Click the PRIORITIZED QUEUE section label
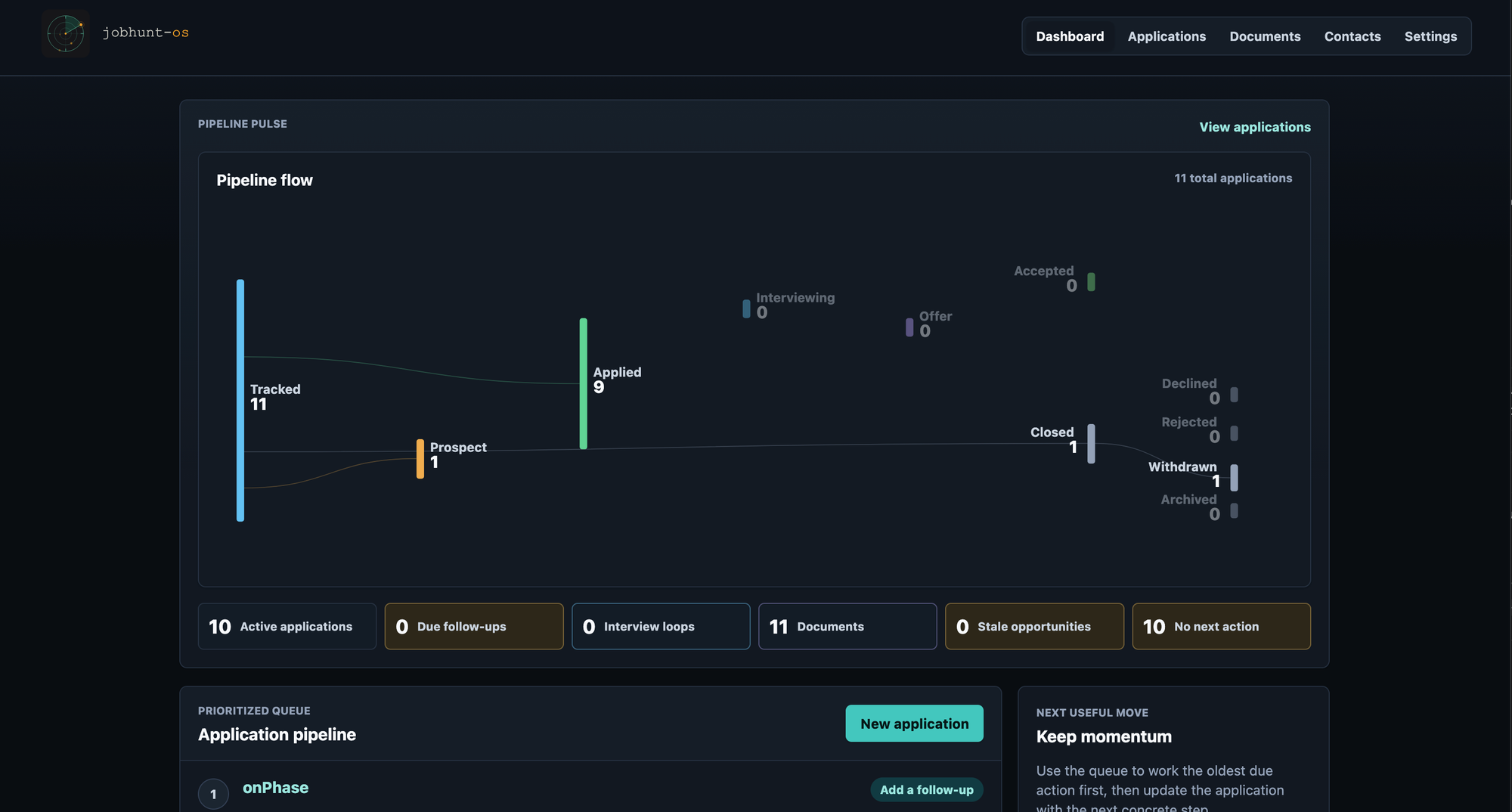Image resolution: width=1512 pixels, height=812 pixels. coord(254,711)
